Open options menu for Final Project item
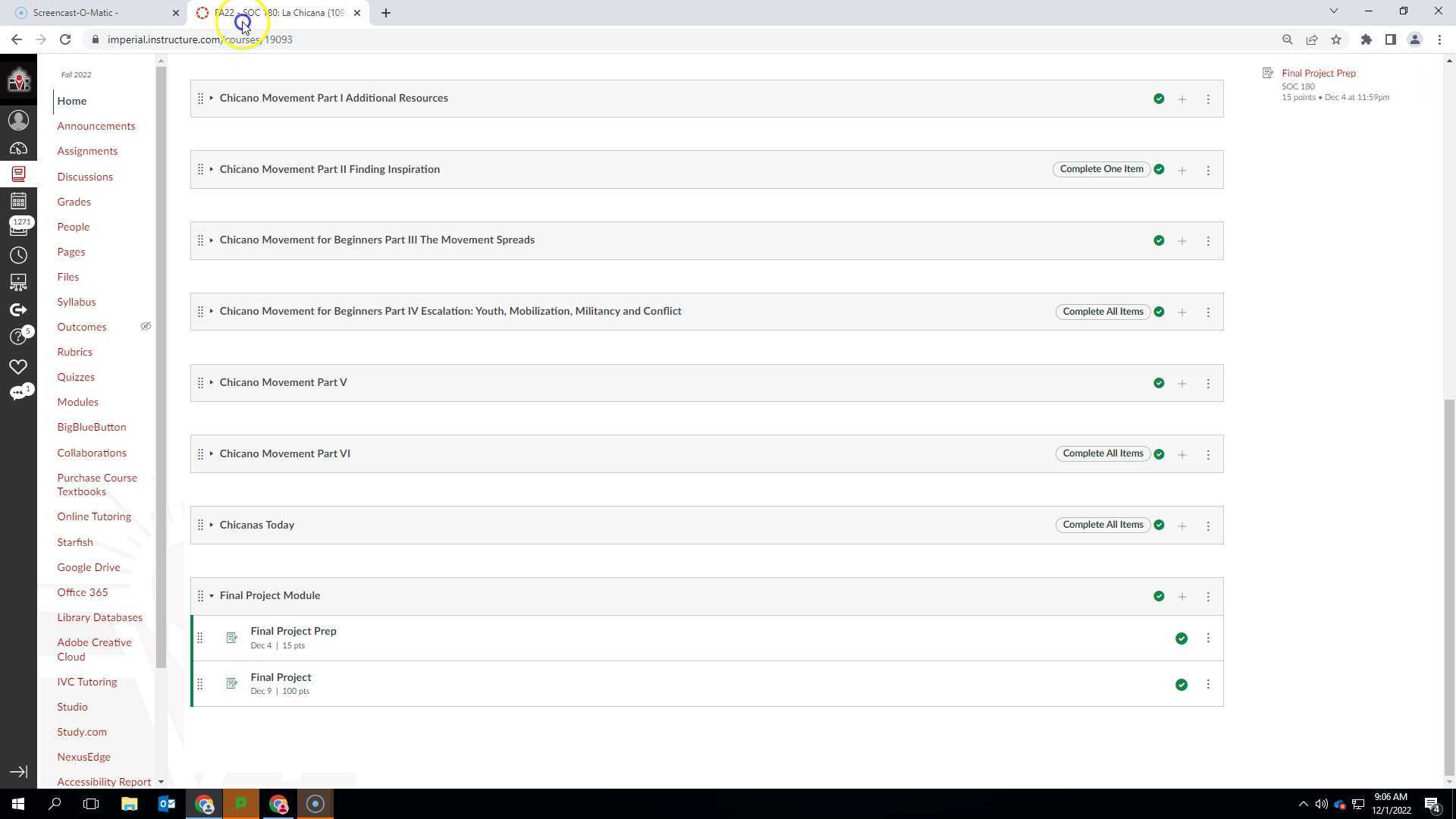 tap(1208, 684)
